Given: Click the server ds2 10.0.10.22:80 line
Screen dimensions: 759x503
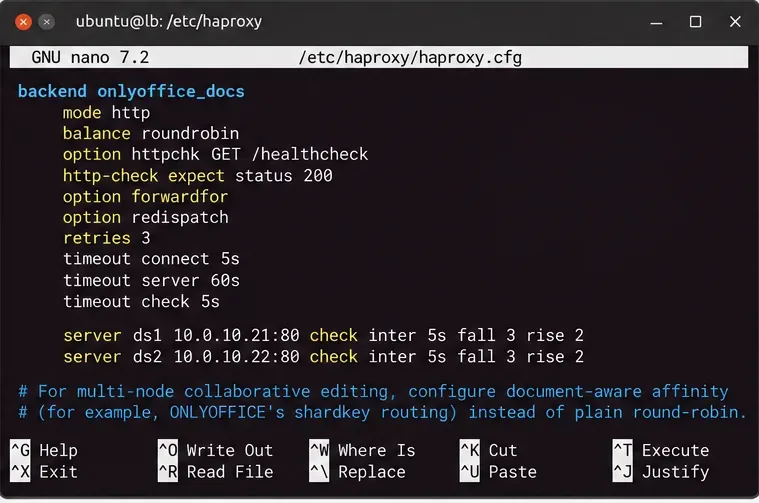Looking at the screenshot, I should click(323, 356).
